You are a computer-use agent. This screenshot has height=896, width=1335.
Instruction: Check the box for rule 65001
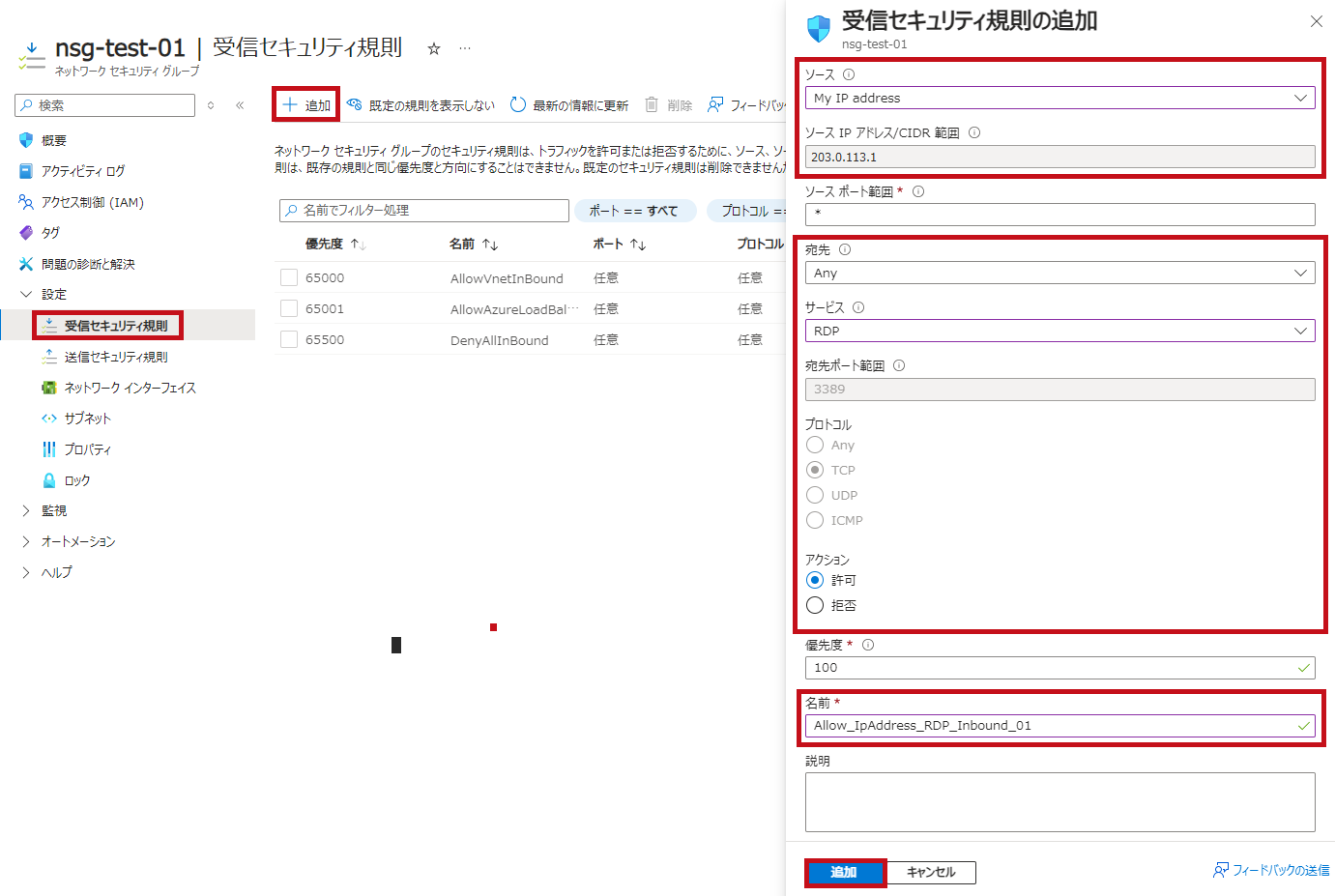pos(289,308)
